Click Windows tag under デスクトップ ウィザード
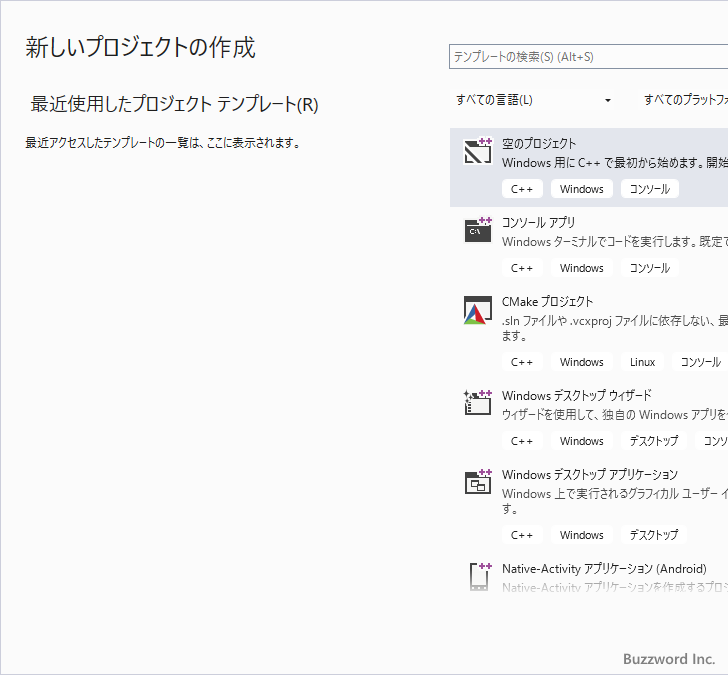This screenshot has width=728, height=675. [x=582, y=441]
